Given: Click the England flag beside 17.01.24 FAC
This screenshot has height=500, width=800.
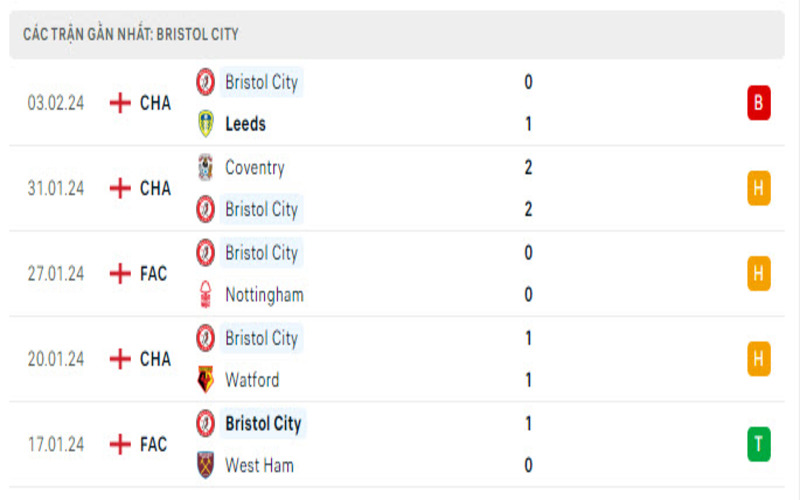Looking at the screenshot, I should [x=120, y=444].
